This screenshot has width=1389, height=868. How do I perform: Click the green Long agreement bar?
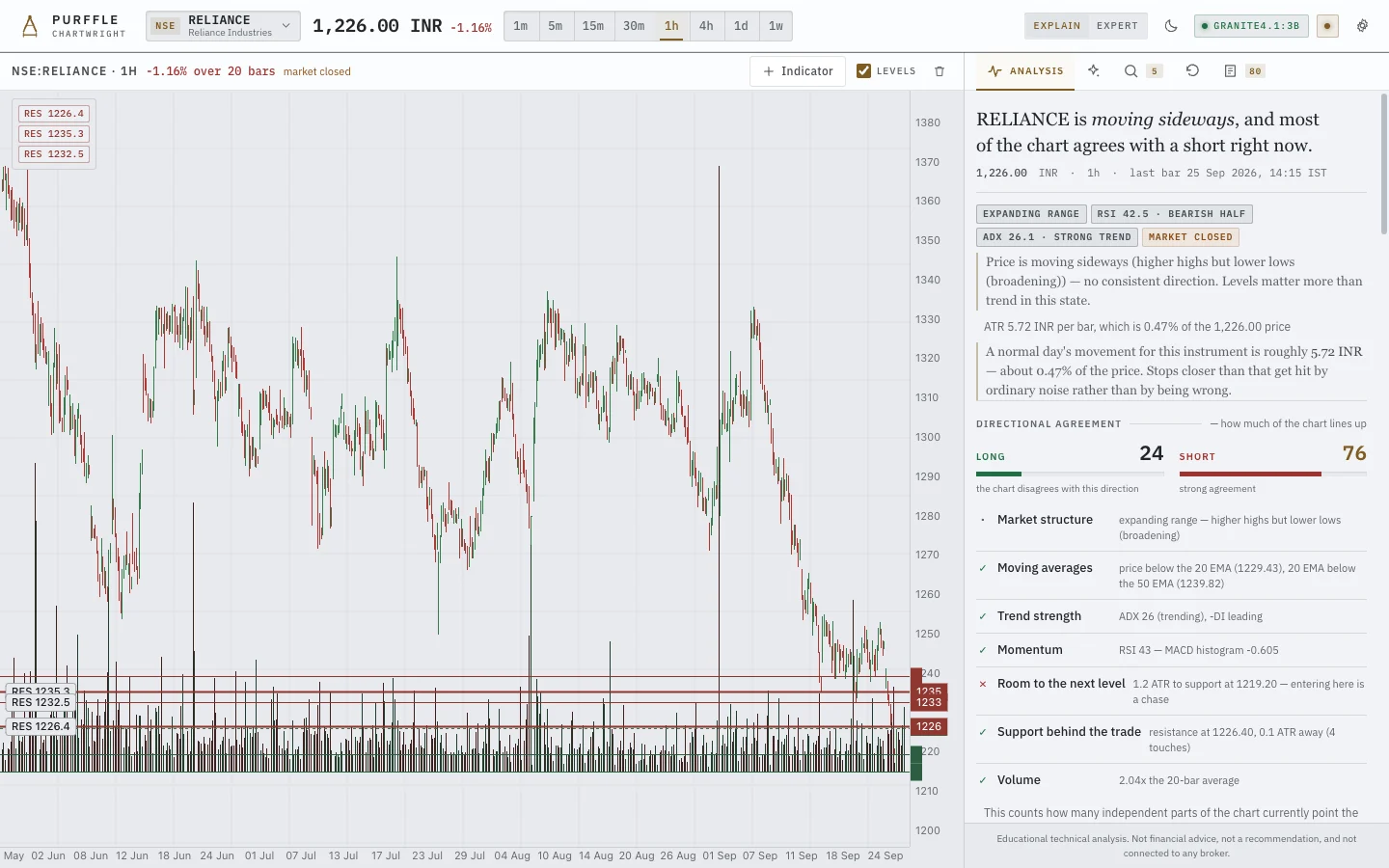click(x=998, y=474)
